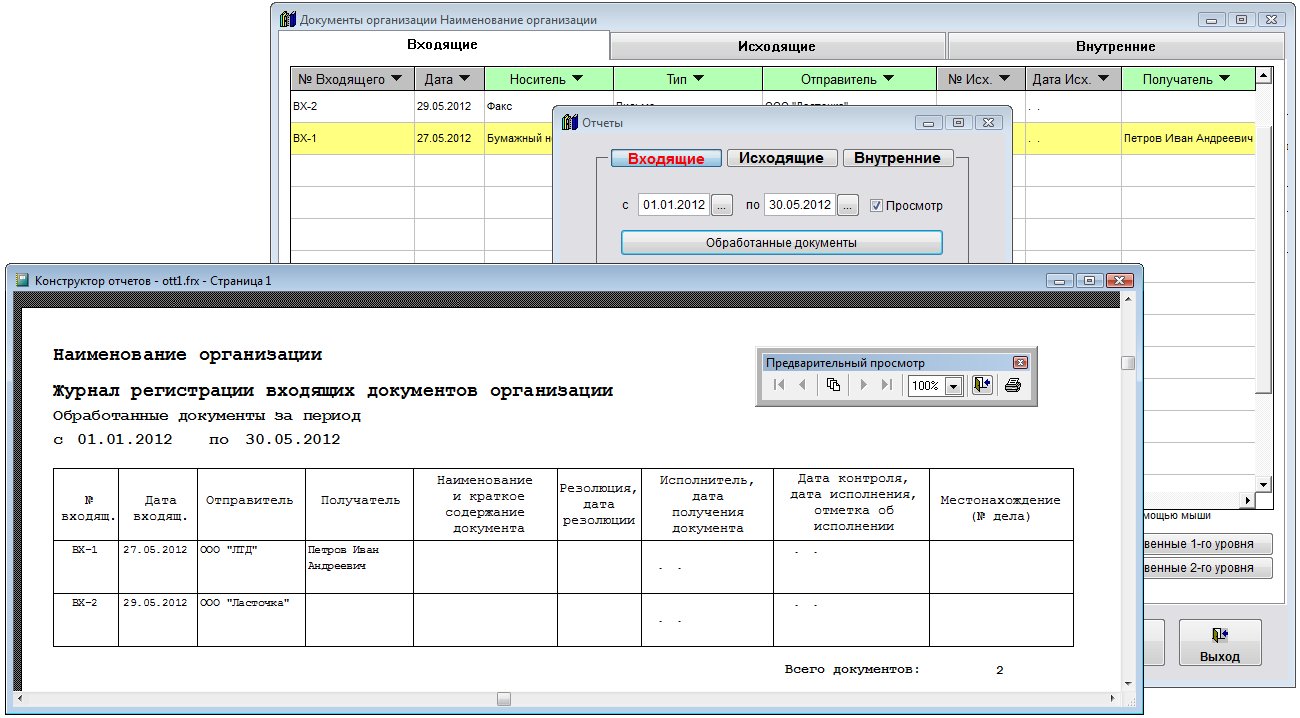This screenshot has height=718, width=1300.
Task: Select Исходящие tab in documents window
Action: coord(777,46)
